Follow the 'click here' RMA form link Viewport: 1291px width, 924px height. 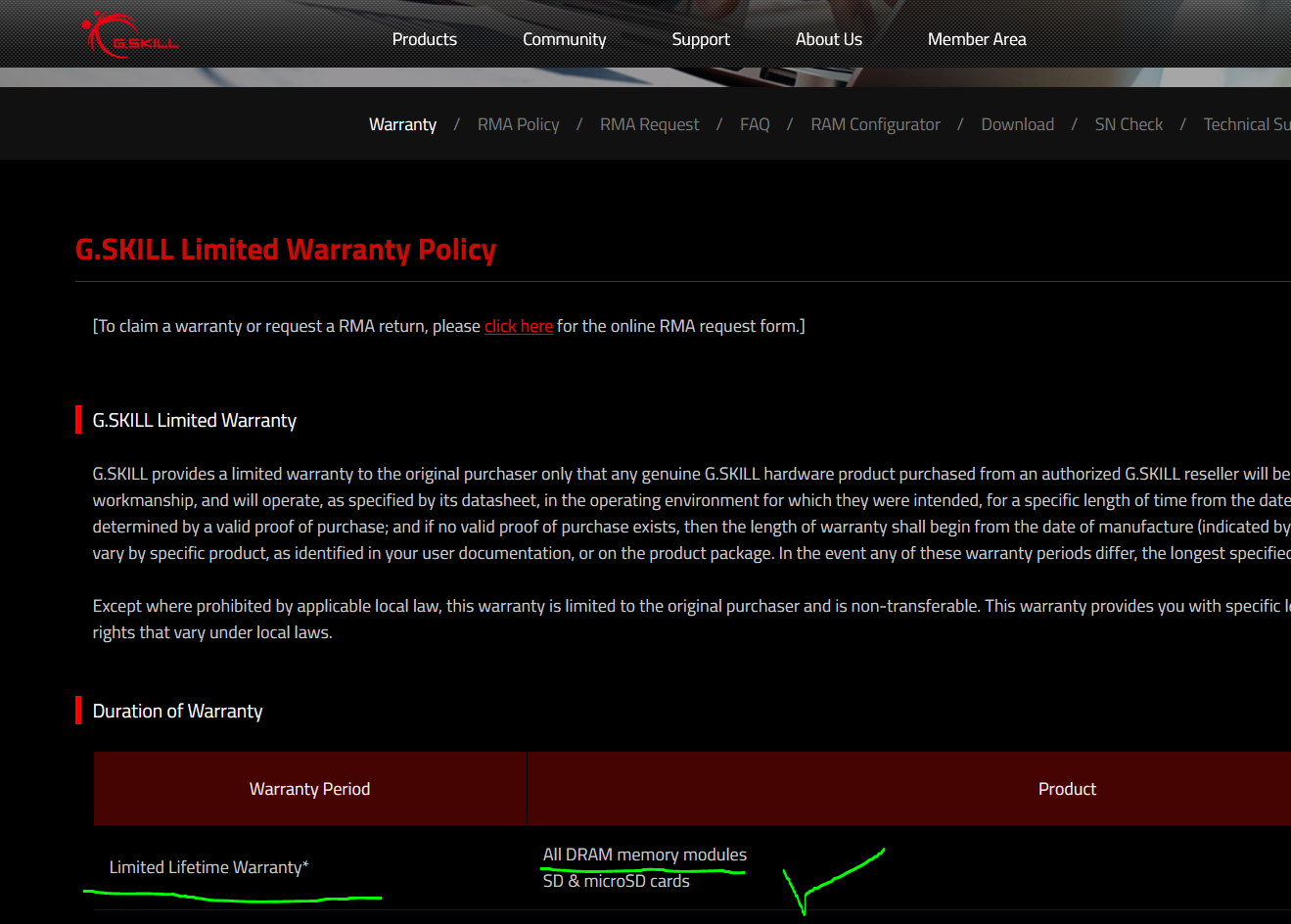(x=519, y=326)
